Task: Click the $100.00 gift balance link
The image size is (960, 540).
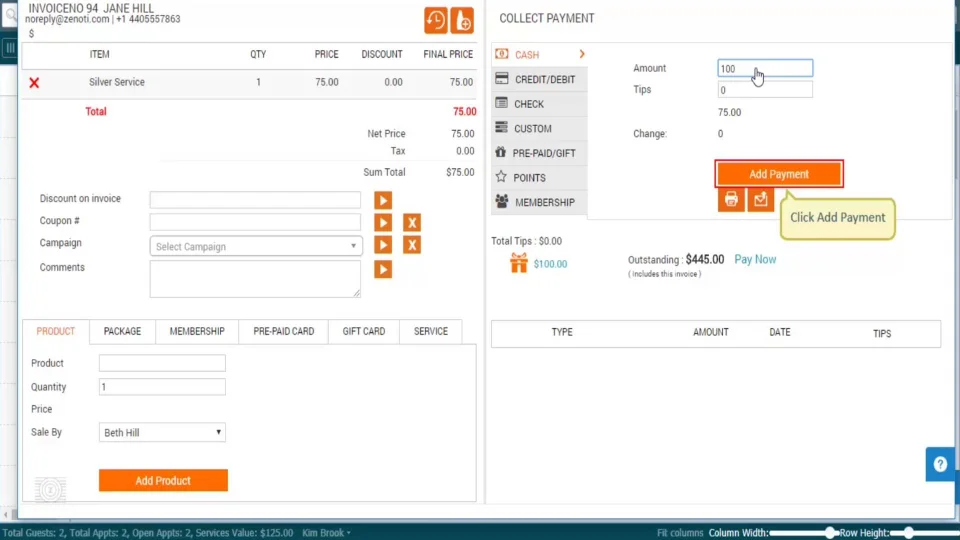Action: point(550,264)
